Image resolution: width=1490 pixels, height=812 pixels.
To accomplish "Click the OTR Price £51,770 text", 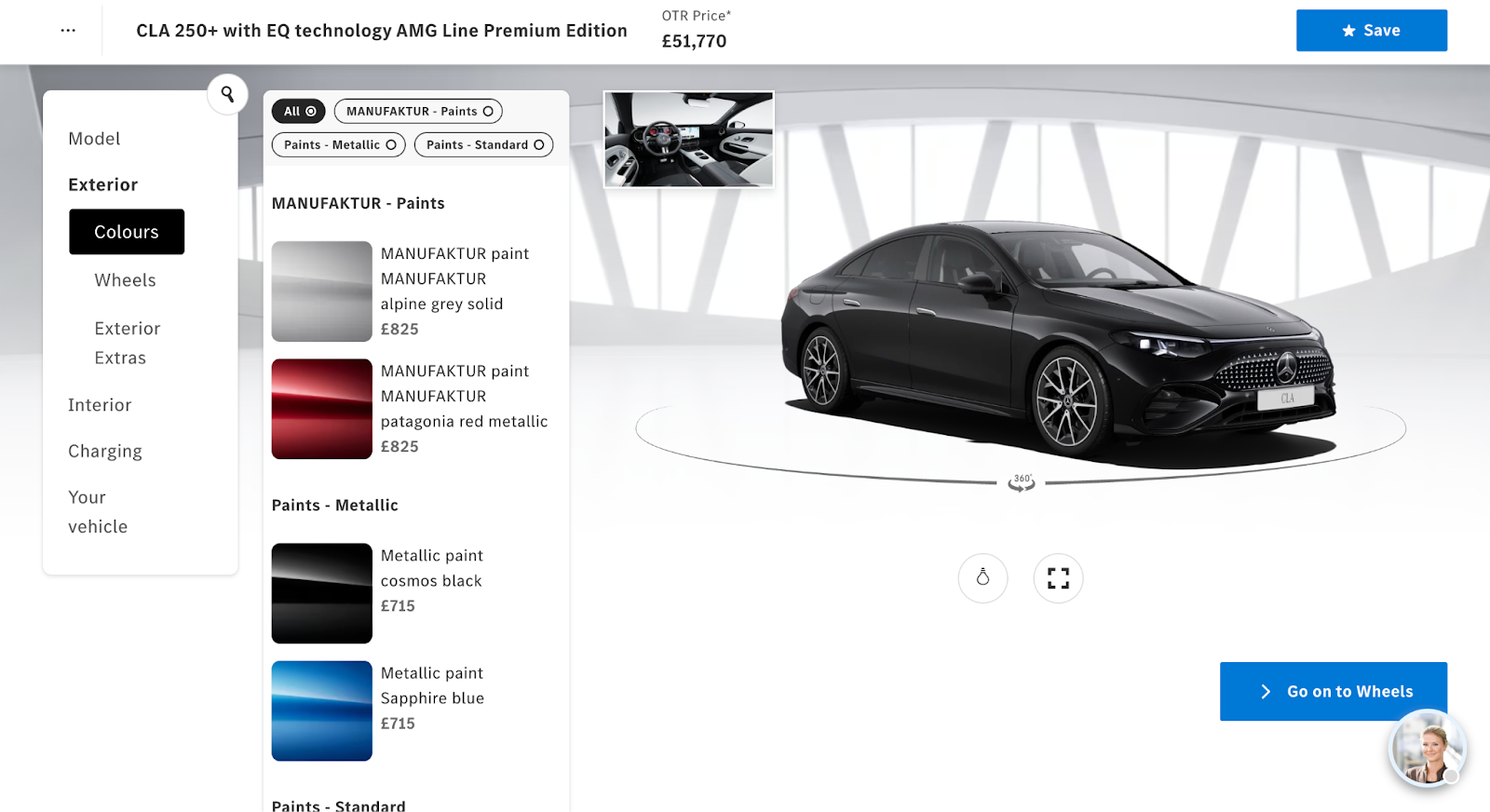I will [x=695, y=30].
